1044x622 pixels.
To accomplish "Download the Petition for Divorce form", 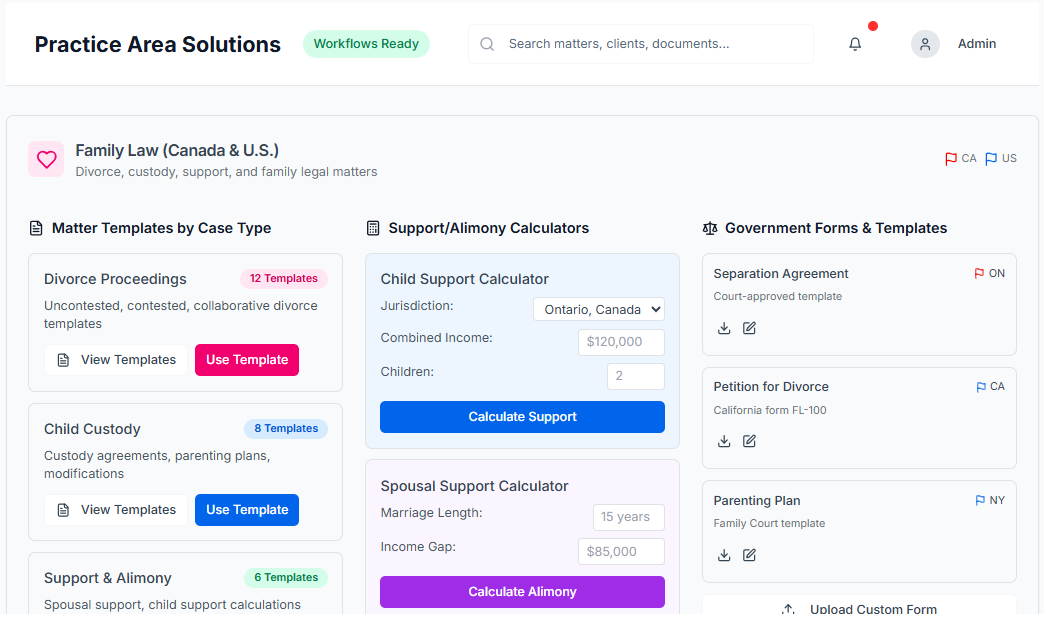I will [x=725, y=441].
